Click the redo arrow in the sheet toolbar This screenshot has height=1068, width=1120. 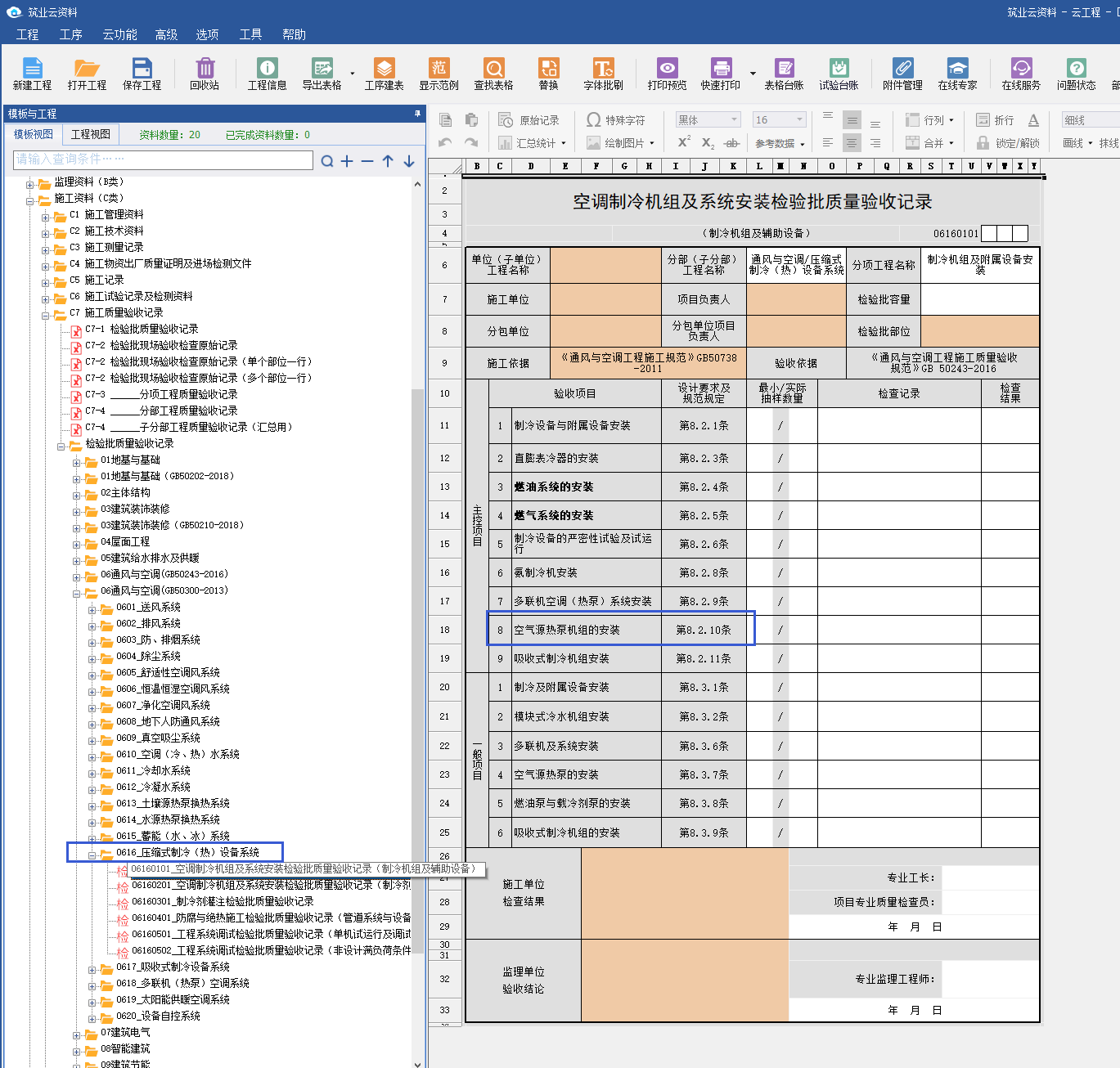(x=471, y=143)
